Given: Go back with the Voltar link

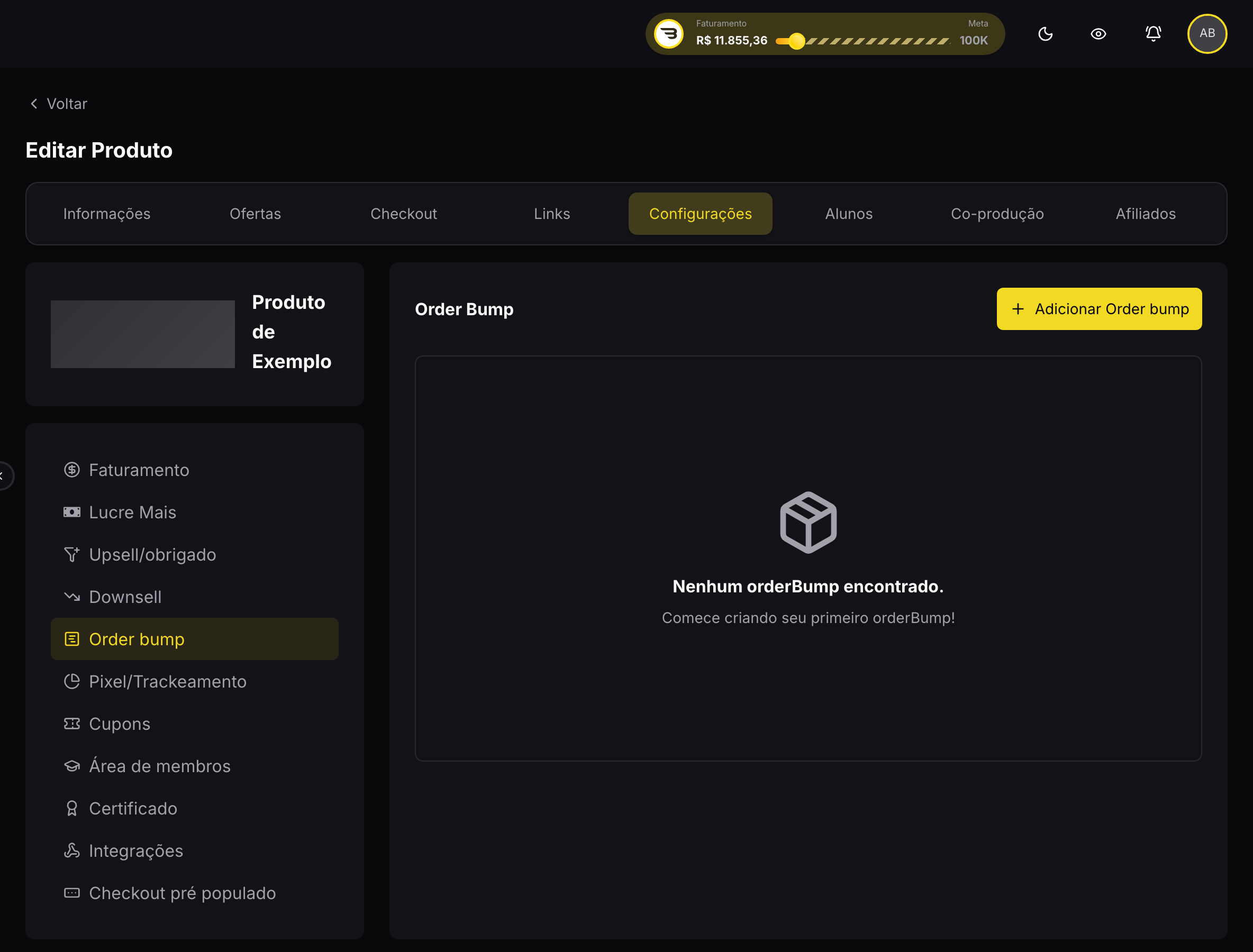Looking at the screenshot, I should click(58, 104).
